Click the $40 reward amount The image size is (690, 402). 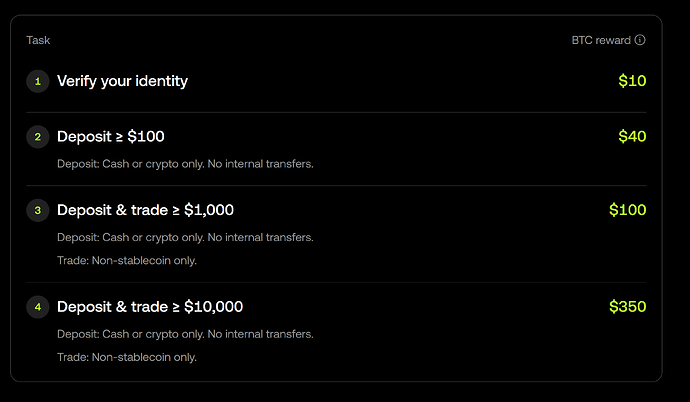click(632, 136)
